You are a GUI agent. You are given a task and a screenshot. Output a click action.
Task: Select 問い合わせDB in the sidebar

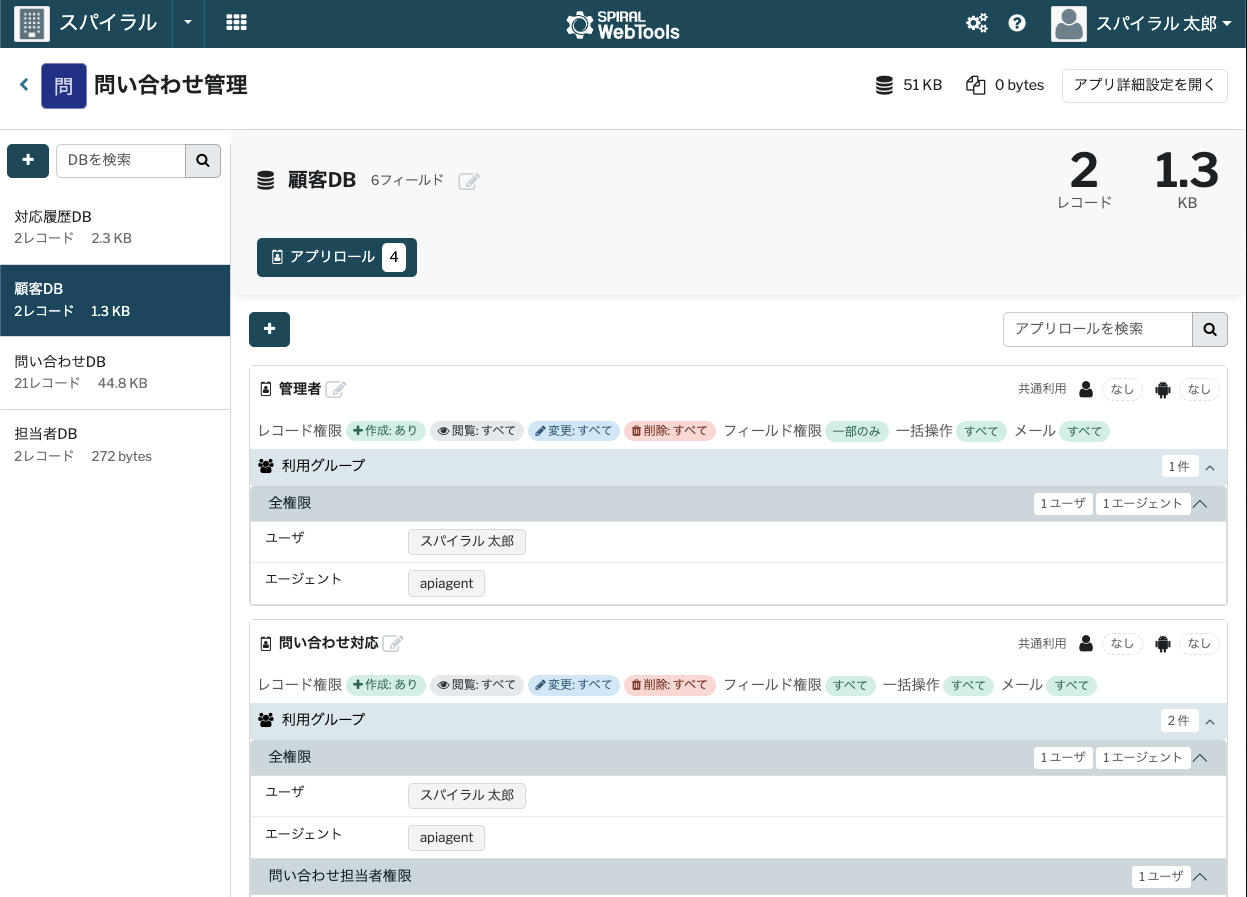[115, 372]
